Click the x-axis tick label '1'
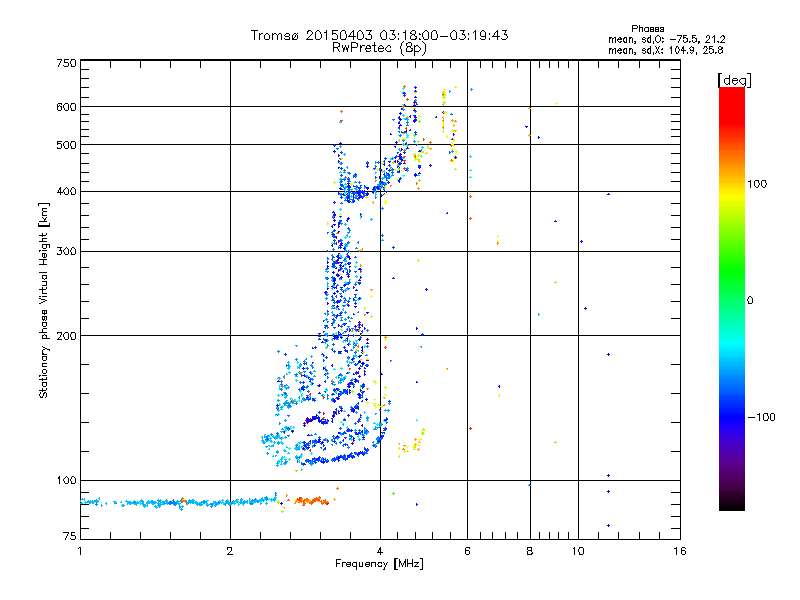This screenshot has height=600, width=800. click(80, 551)
